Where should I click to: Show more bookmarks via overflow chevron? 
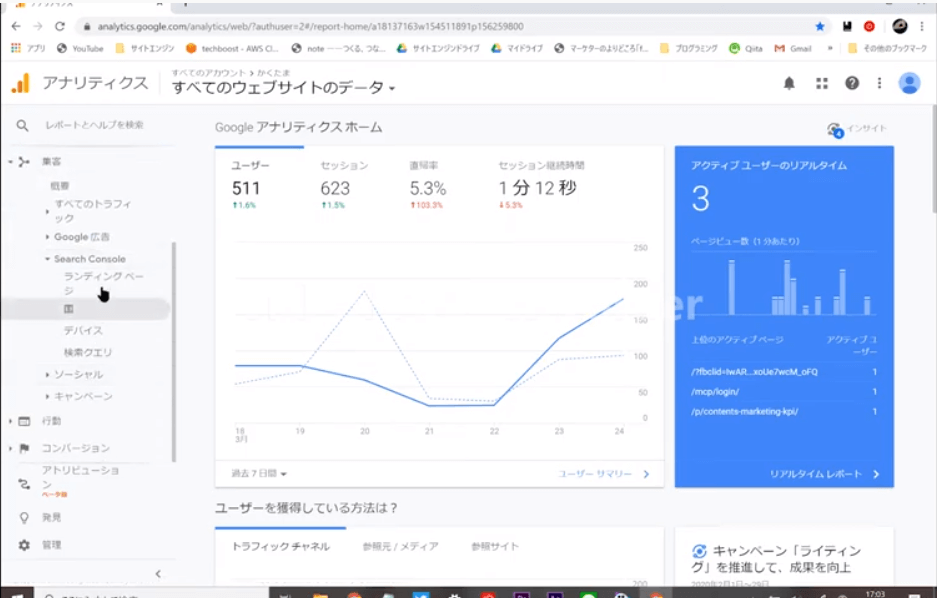[830, 48]
